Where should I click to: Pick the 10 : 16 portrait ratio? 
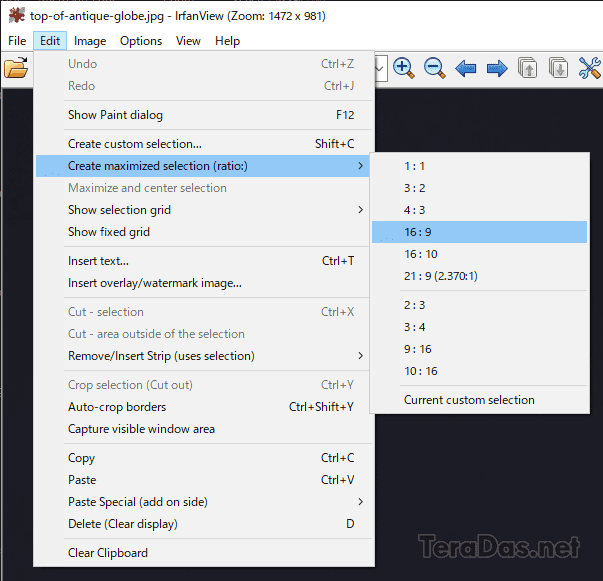(480, 371)
